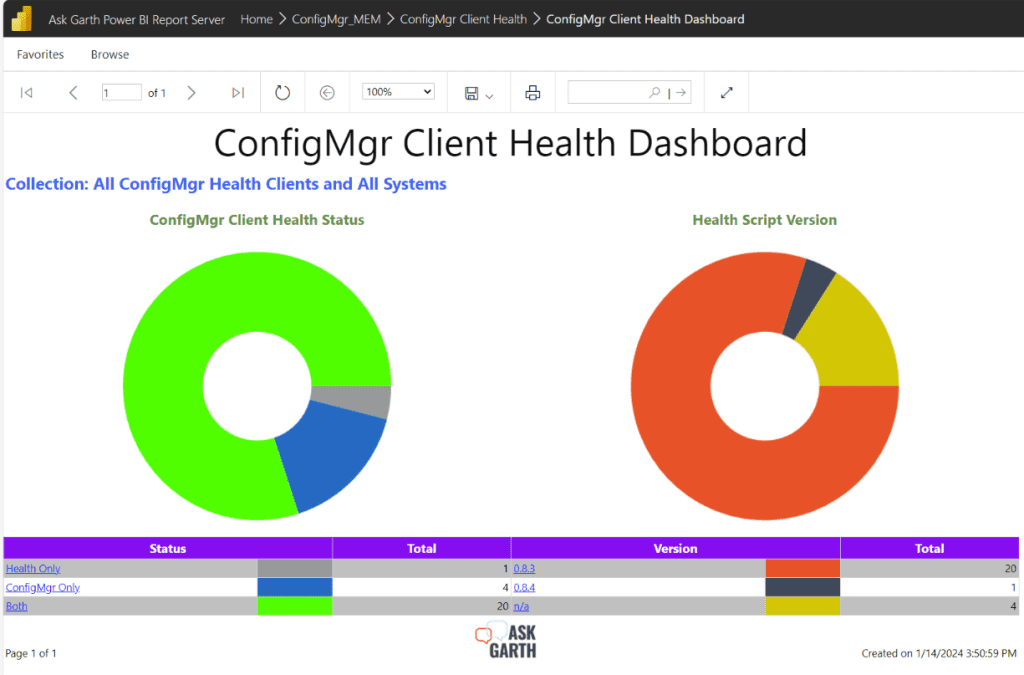1024x675 pixels.
Task: Click the ConfigMgr Client Health Dashboard heading
Action: (511, 144)
